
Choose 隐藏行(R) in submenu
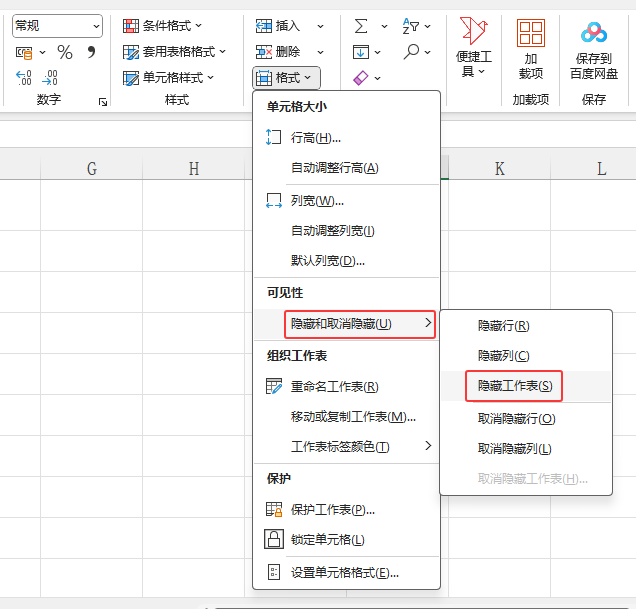click(526, 326)
